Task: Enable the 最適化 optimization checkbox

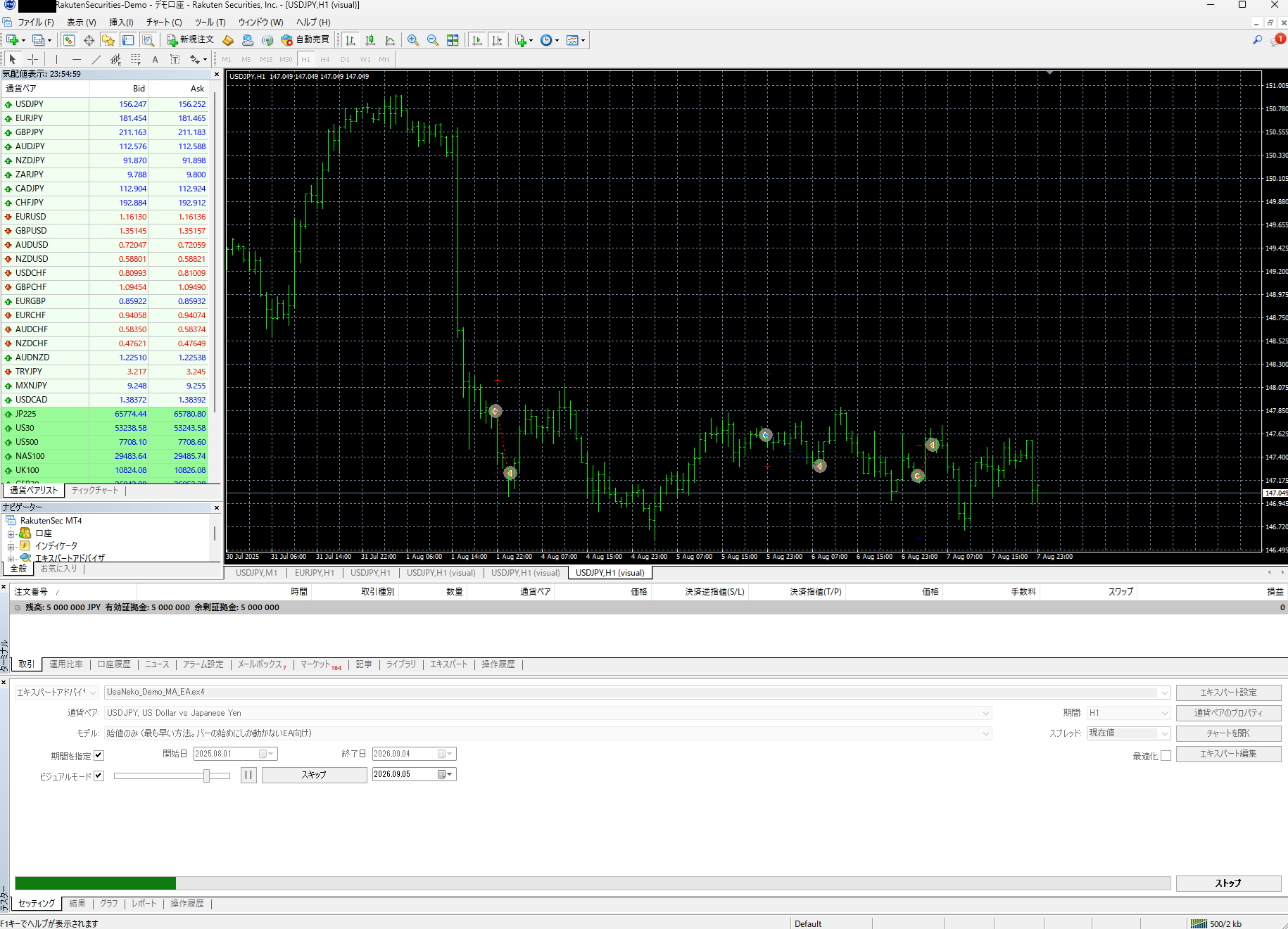Action: click(1166, 755)
